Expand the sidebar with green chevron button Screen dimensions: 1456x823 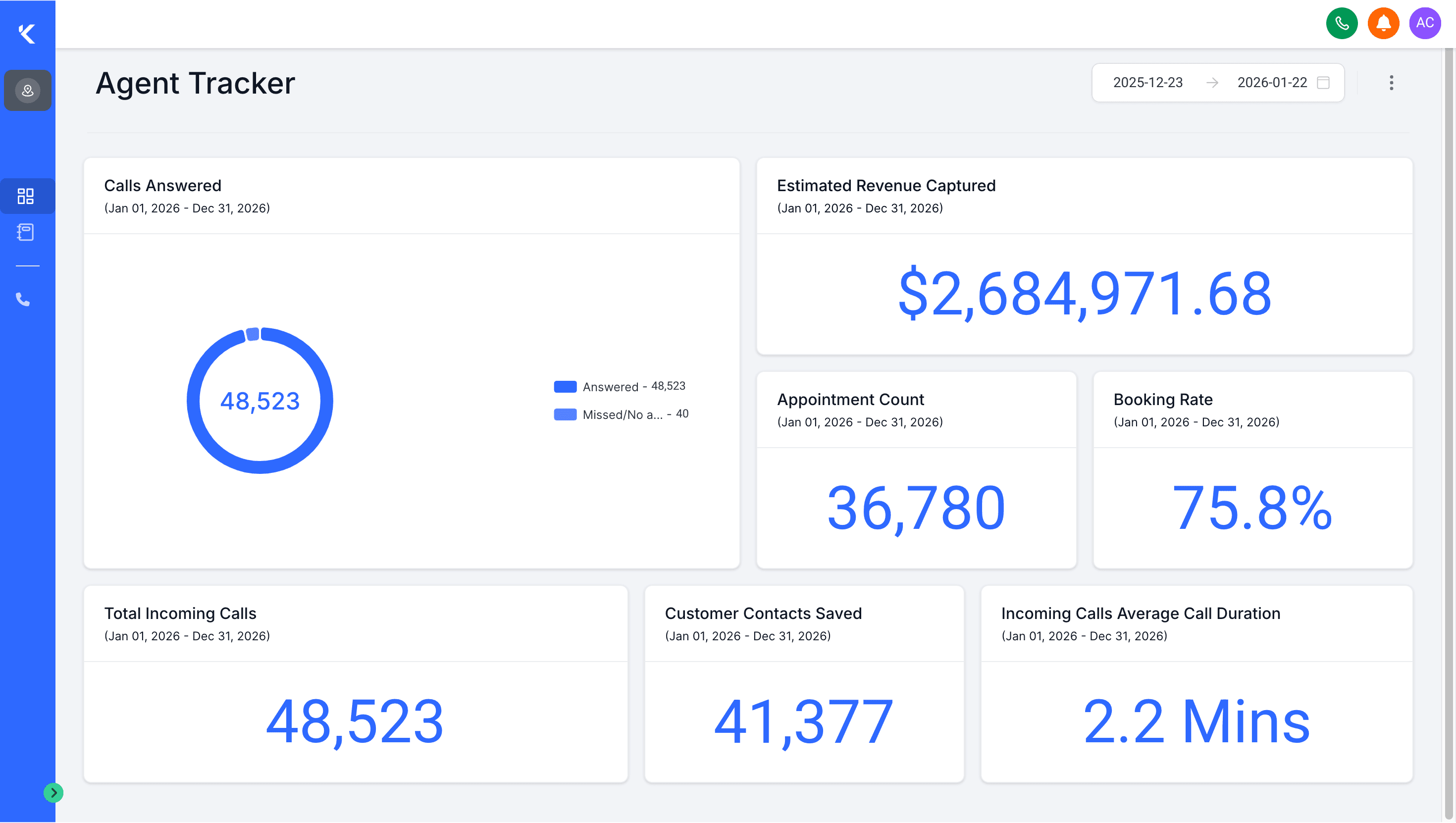click(53, 792)
